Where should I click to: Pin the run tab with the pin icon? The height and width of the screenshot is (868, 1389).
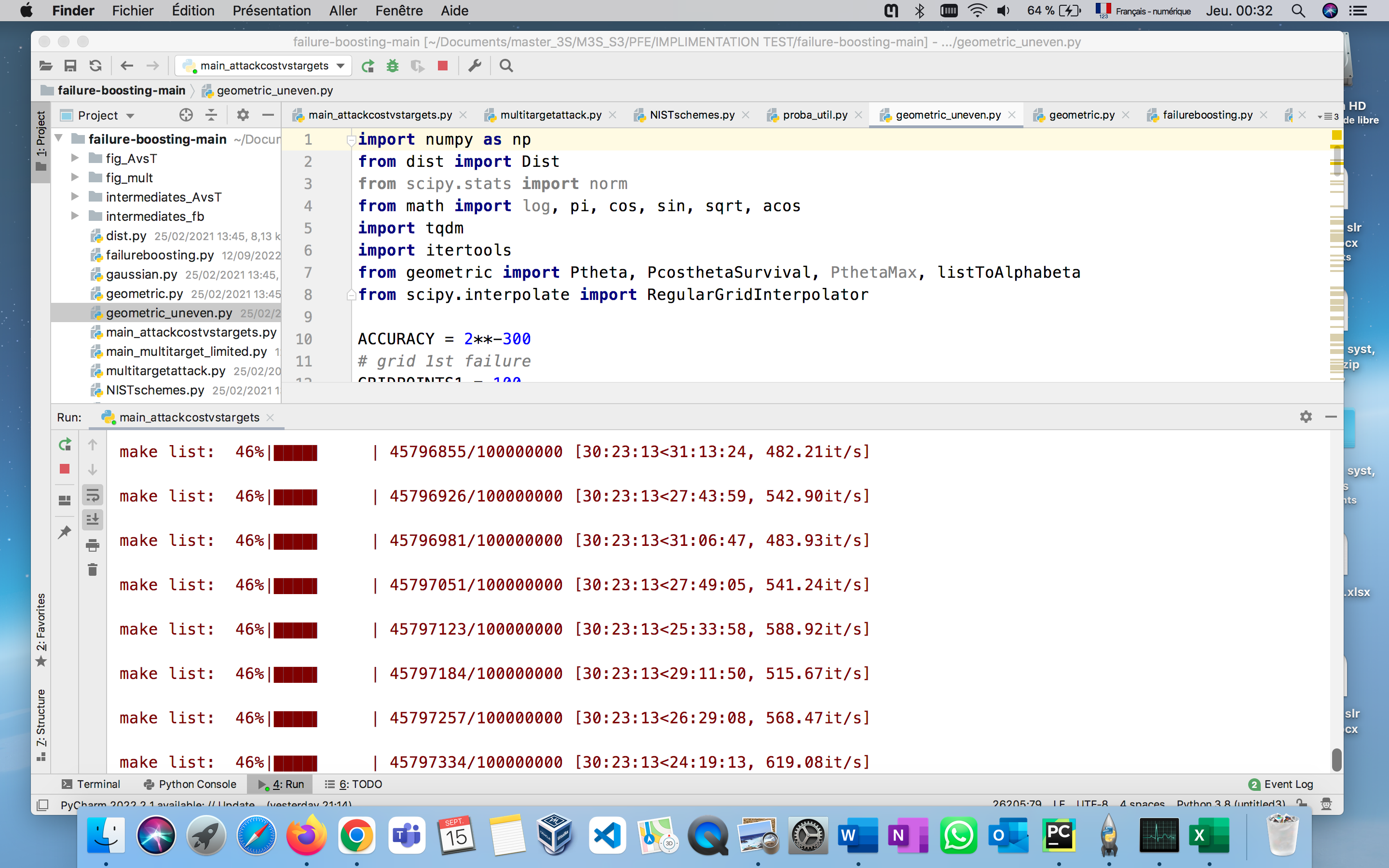[65, 531]
